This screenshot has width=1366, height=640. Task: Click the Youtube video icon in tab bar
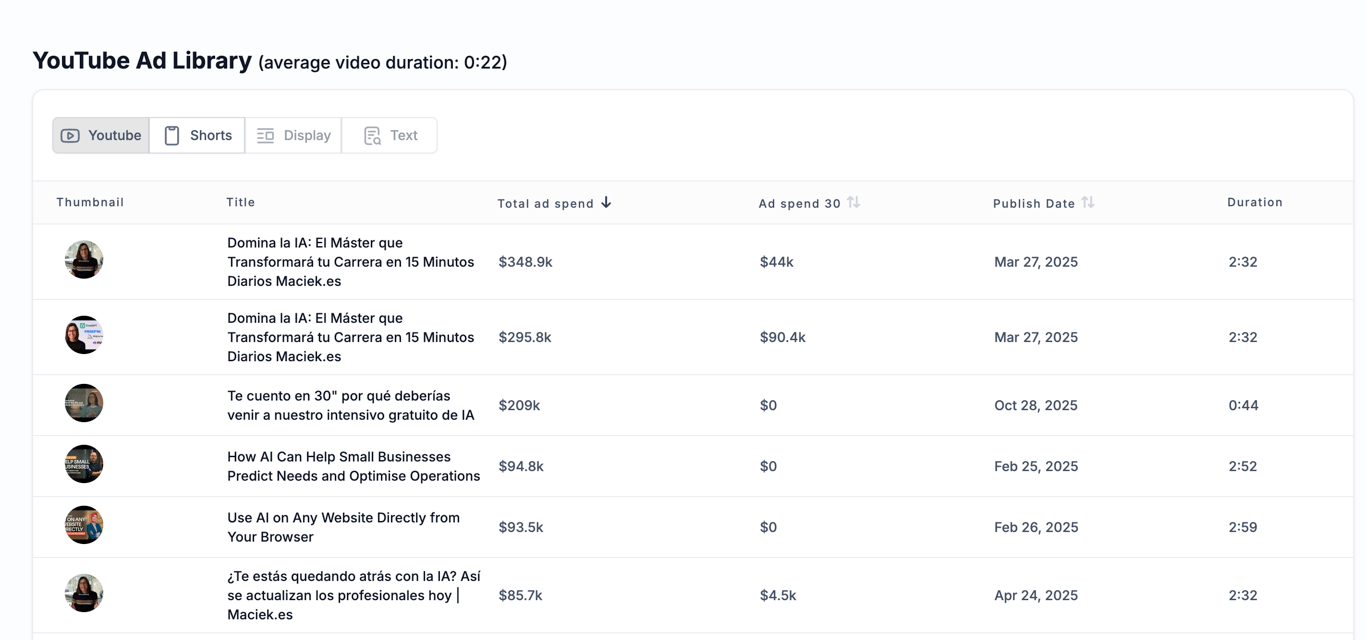click(70, 136)
